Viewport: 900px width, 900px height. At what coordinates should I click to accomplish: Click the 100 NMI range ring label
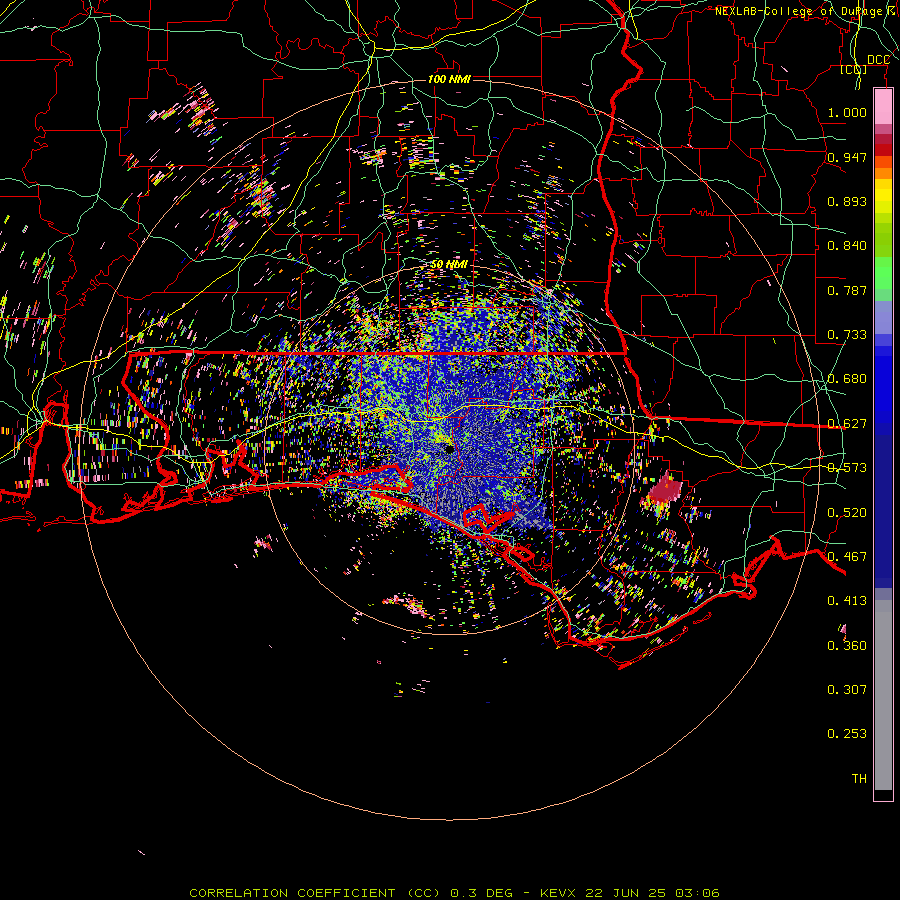(449, 79)
